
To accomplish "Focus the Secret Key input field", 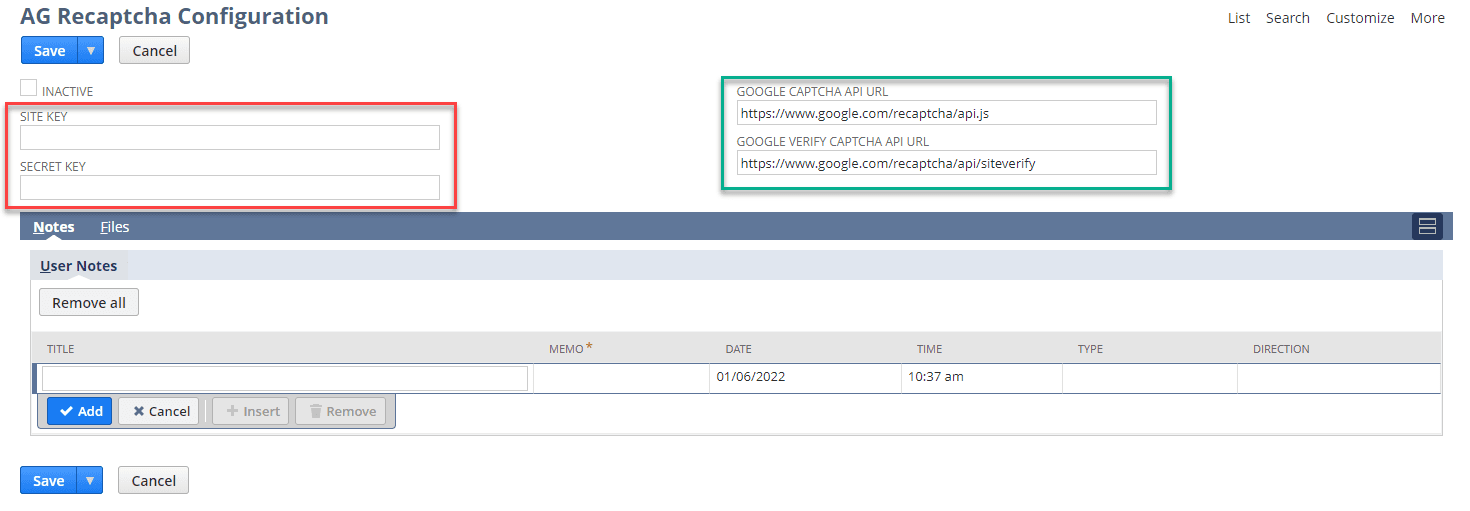I will (x=230, y=187).
